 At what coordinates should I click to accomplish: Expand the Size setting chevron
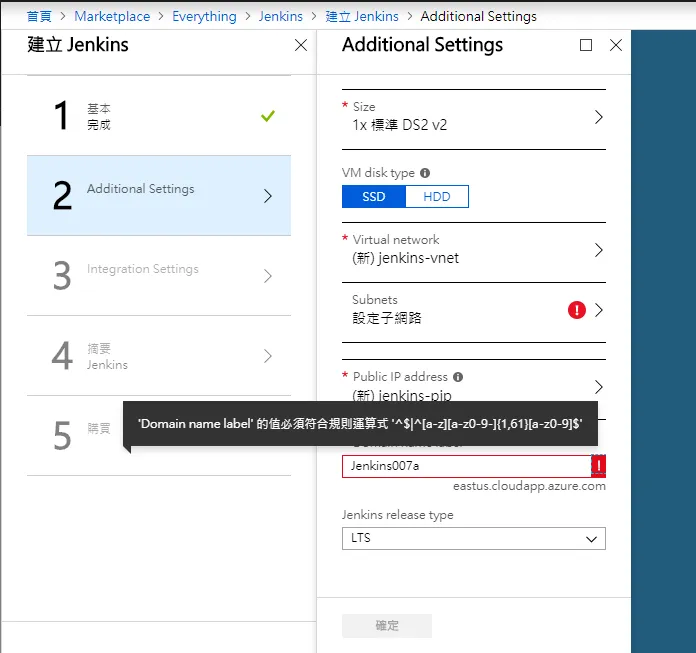click(598, 117)
